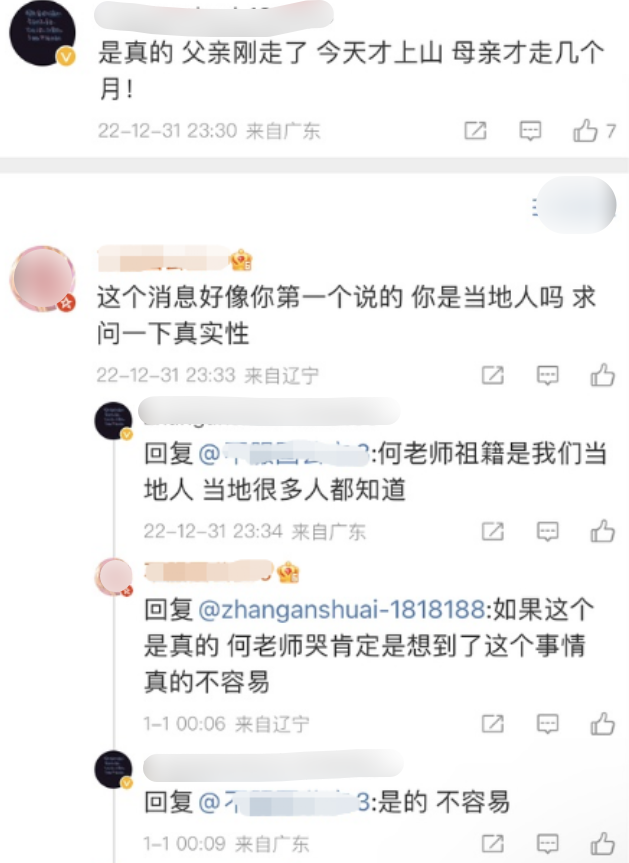Reply to the 23:33 Liaoning comment
Viewport: 629px width, 863px height.
tap(548, 375)
